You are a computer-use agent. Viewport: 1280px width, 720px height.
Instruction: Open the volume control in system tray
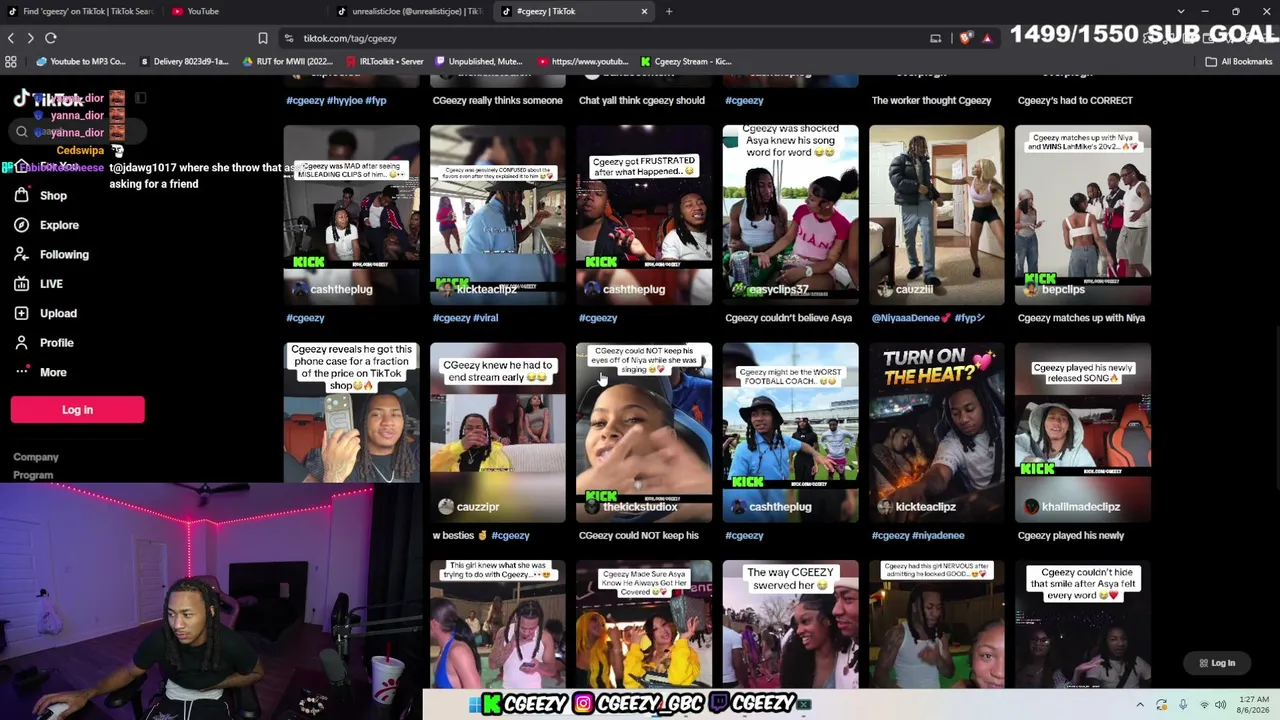pyautogui.click(x=1220, y=705)
